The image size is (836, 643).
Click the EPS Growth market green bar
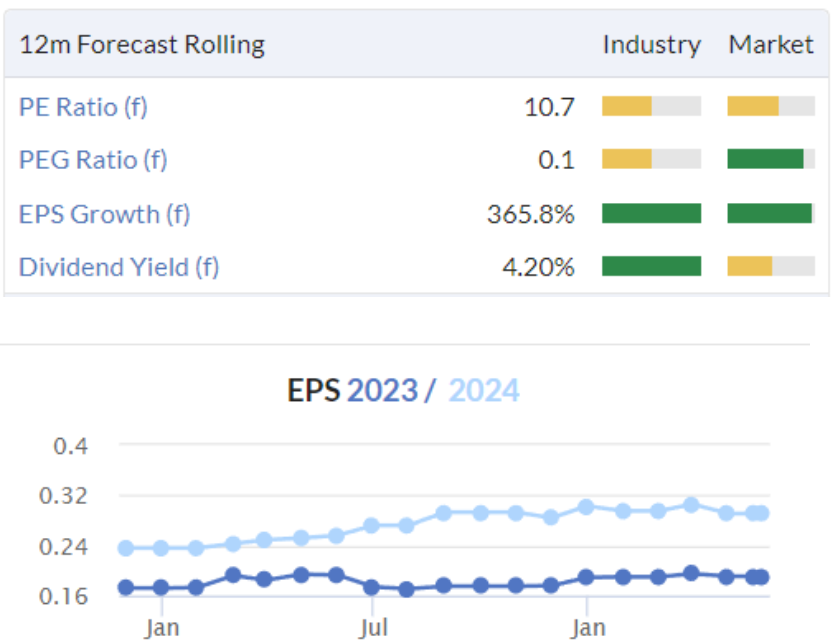point(769,214)
